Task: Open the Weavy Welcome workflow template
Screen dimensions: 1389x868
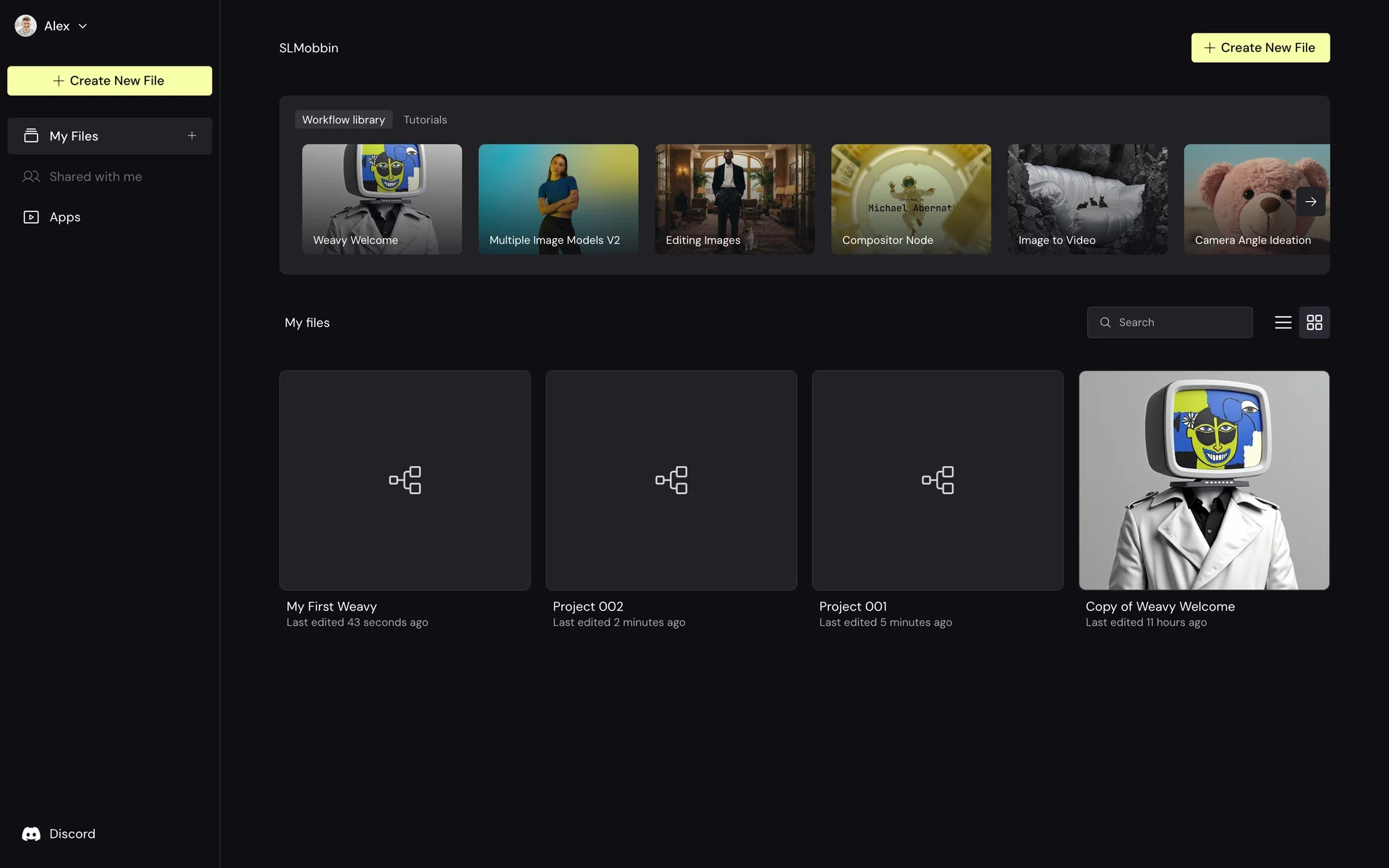Action: tap(381, 199)
